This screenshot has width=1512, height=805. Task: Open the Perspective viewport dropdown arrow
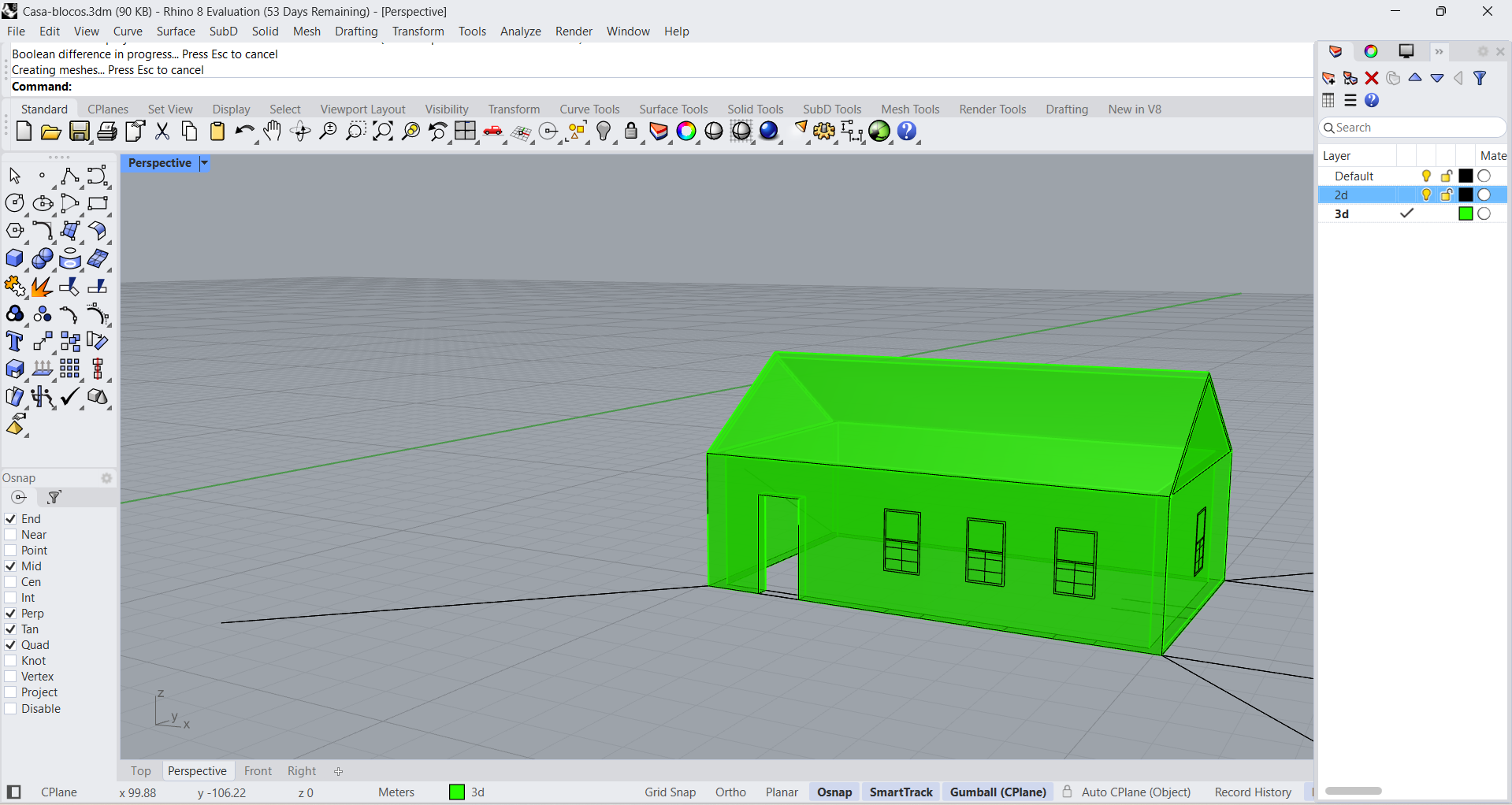[204, 163]
